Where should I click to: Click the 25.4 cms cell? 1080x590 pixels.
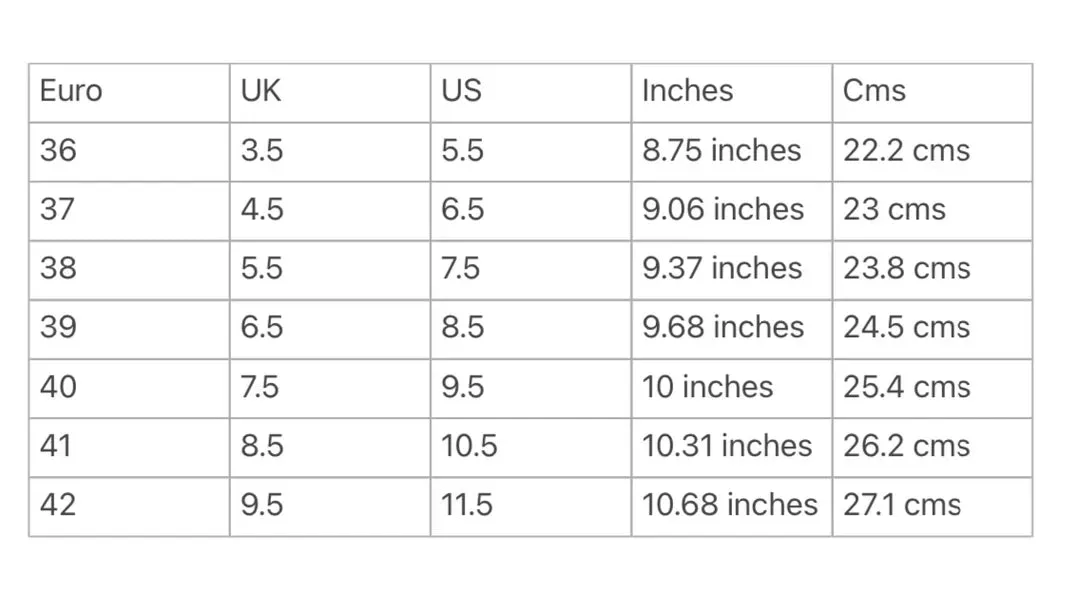[933, 388]
